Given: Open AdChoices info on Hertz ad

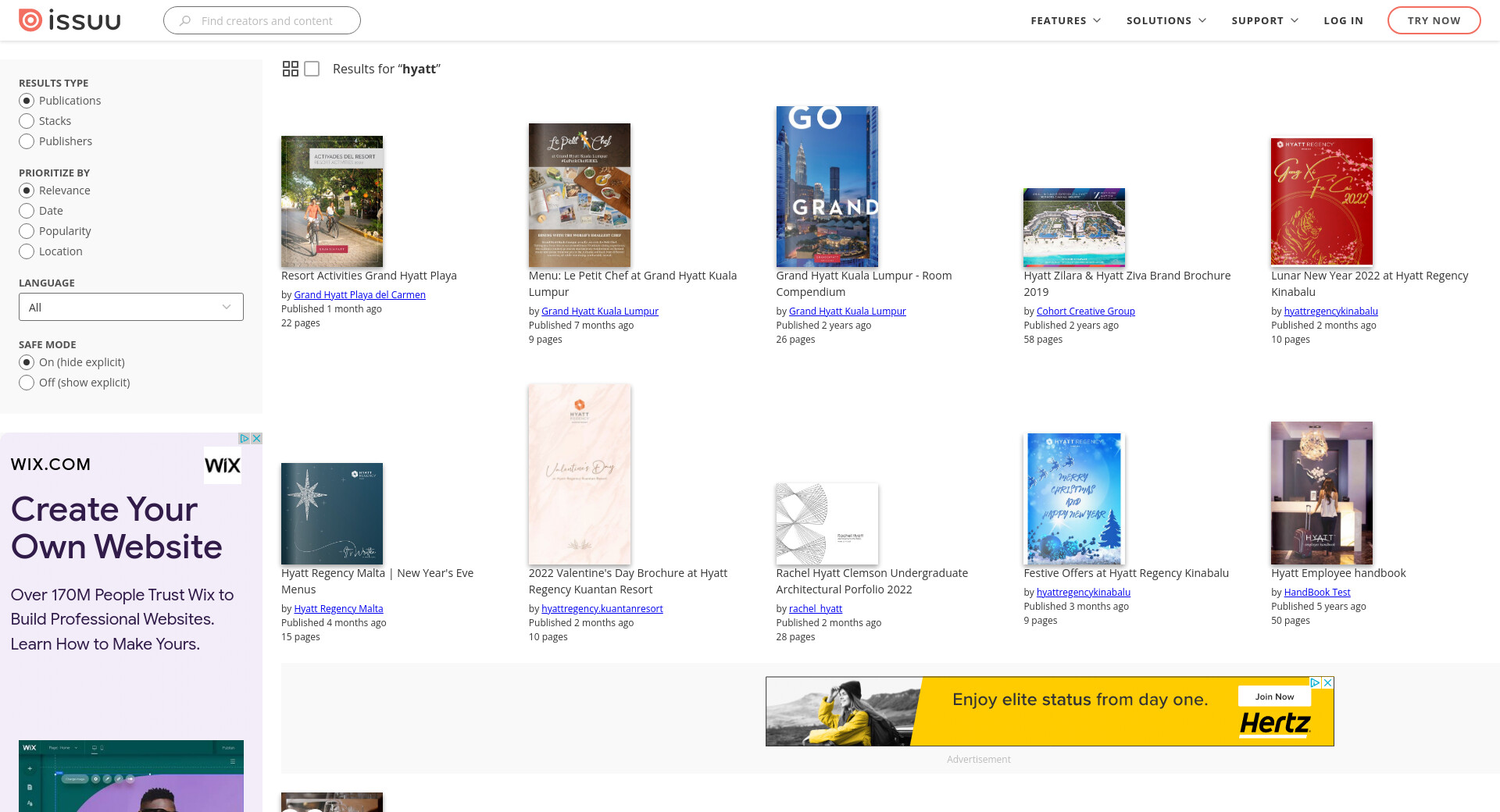Looking at the screenshot, I should pos(1315,682).
